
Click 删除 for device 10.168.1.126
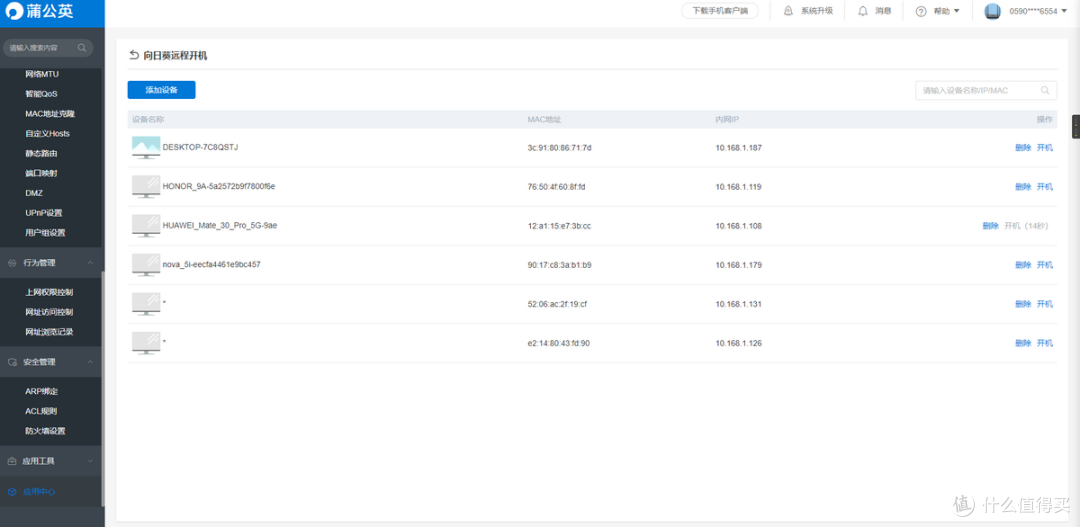pyautogui.click(x=1023, y=343)
